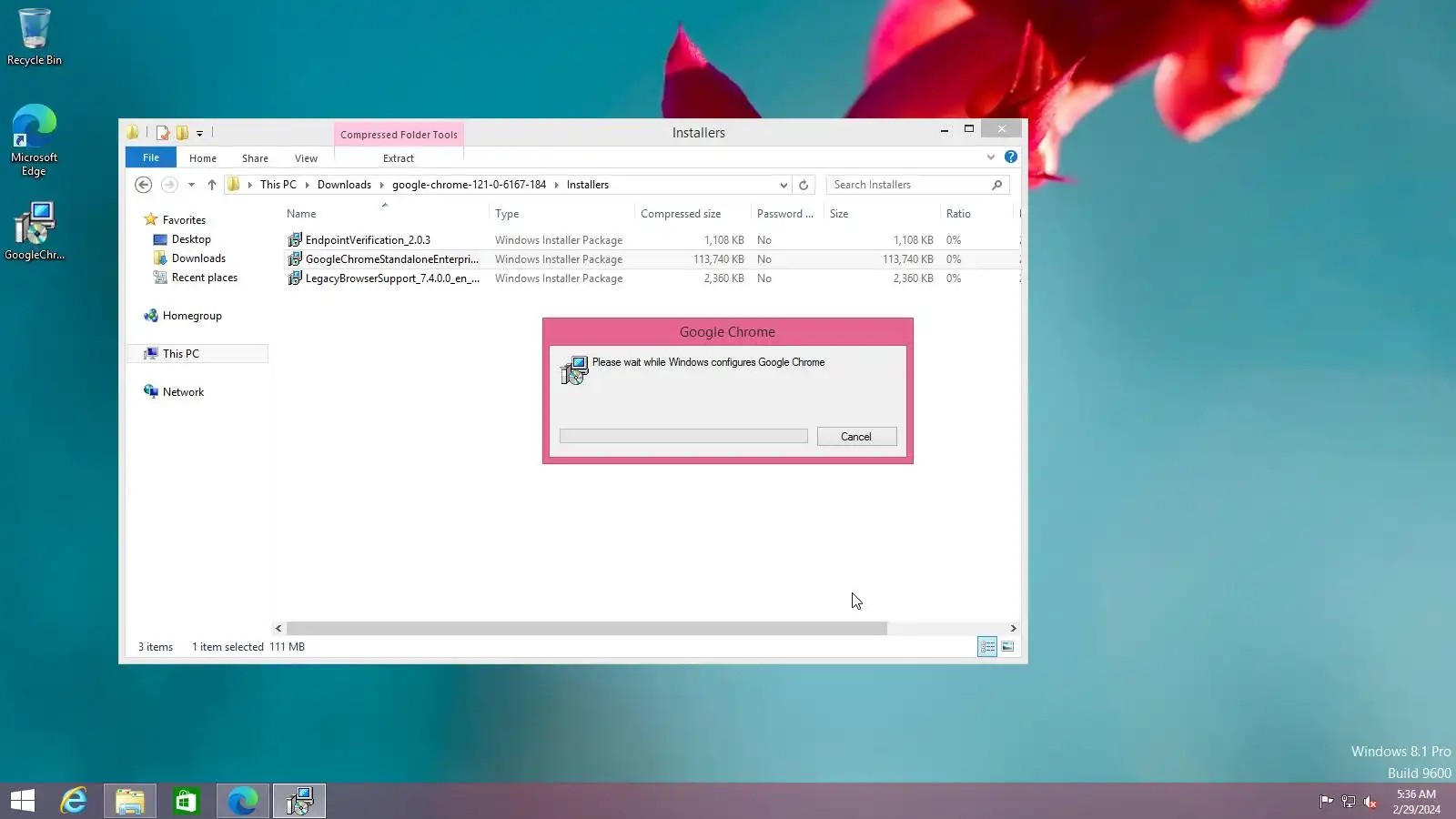Screen dimensions: 1456x819
Task: Select Favorites in the navigation pane
Action: tap(184, 220)
